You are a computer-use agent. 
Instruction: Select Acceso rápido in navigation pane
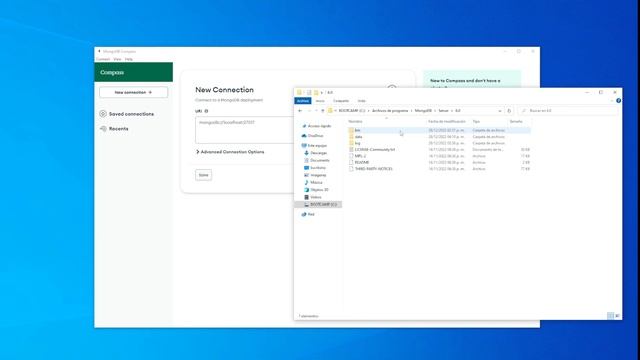click(x=316, y=126)
